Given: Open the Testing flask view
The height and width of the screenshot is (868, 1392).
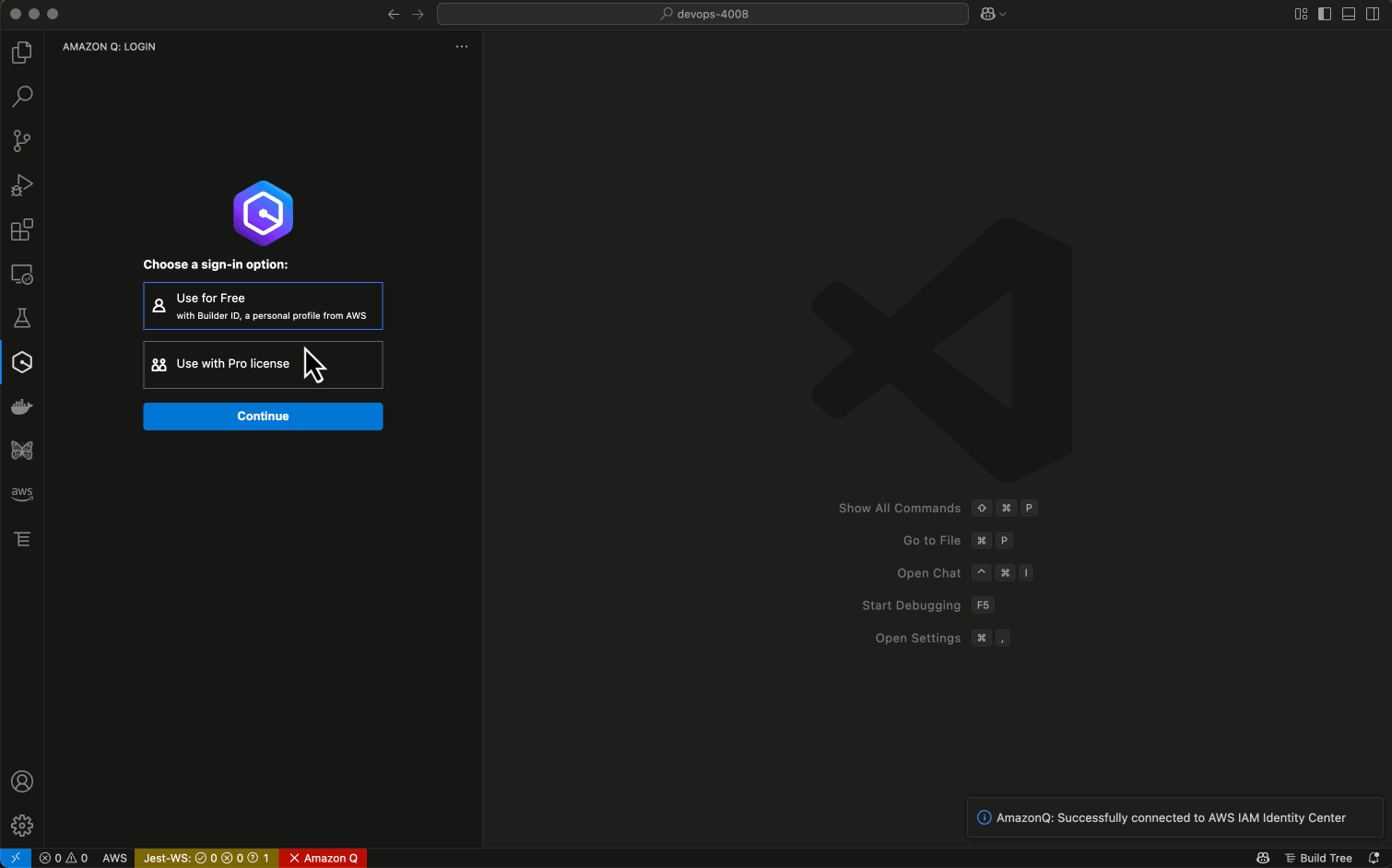Looking at the screenshot, I should coord(22,318).
